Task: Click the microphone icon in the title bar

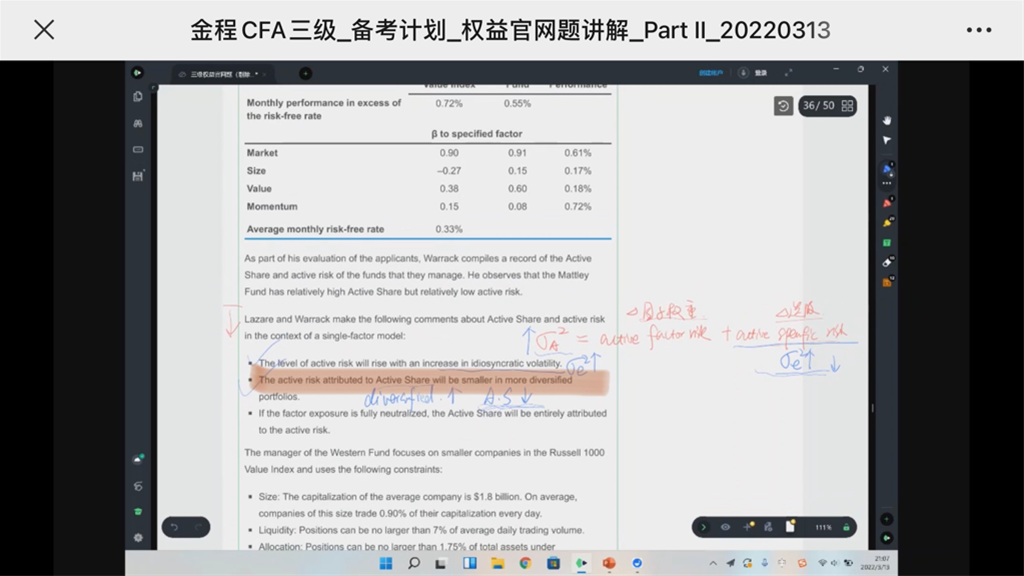Action: click(743, 72)
